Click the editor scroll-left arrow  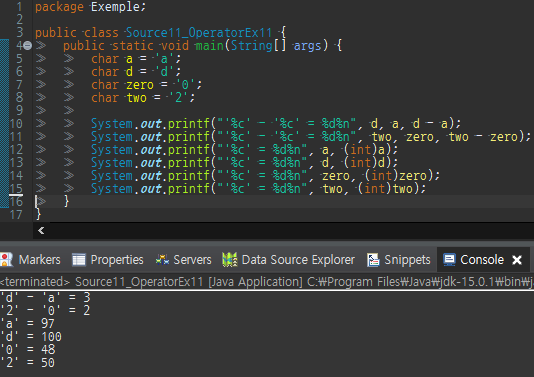coord(41,231)
